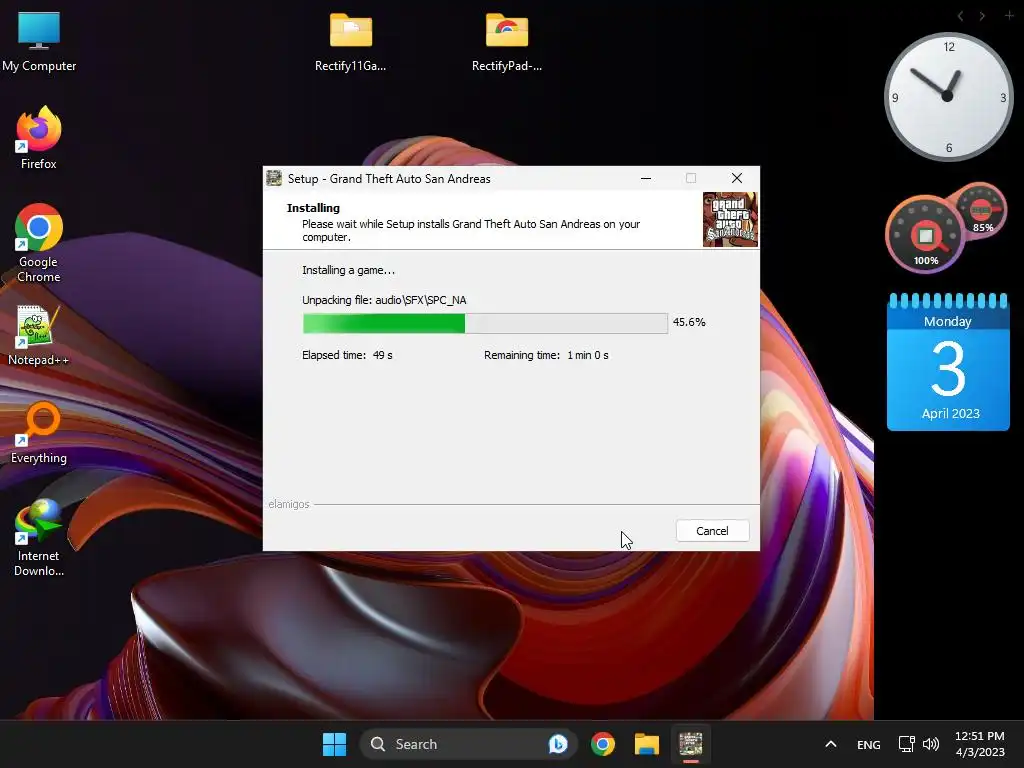The width and height of the screenshot is (1024, 768).
Task: Open the network status tray icon
Action: pos(906,744)
